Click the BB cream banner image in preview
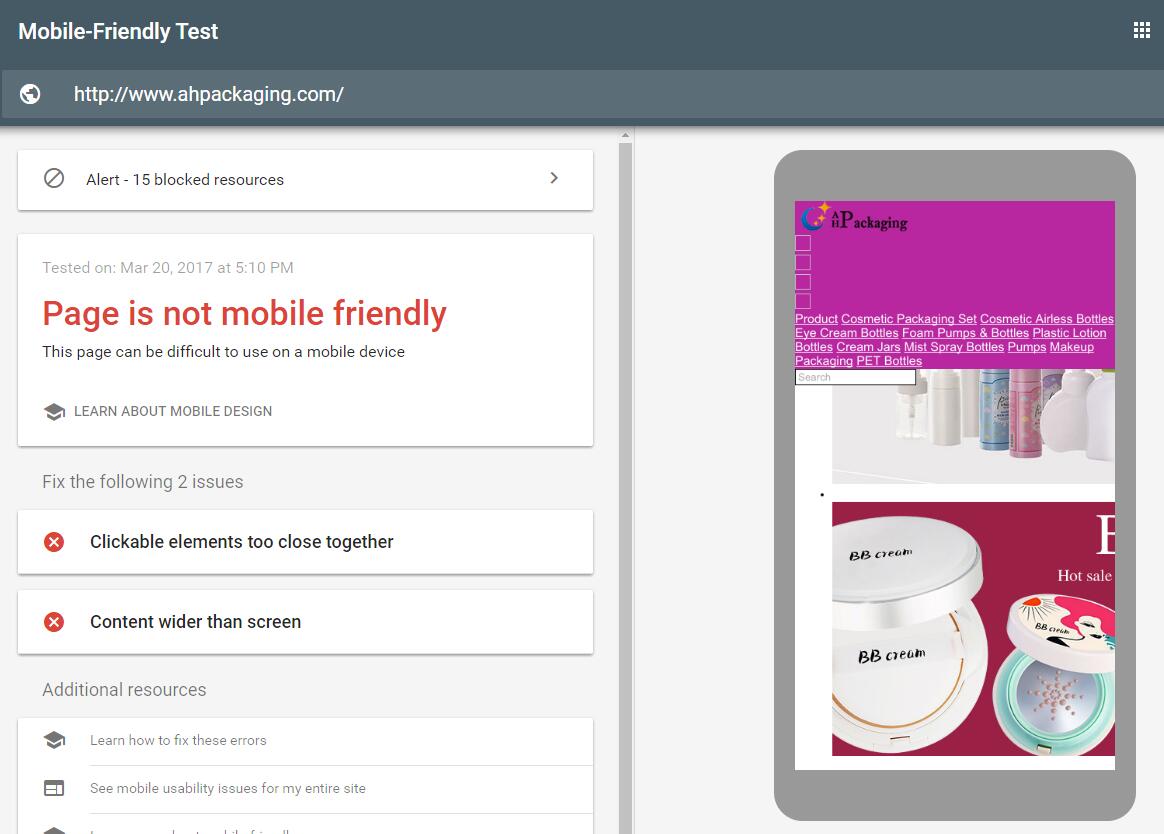 point(973,629)
